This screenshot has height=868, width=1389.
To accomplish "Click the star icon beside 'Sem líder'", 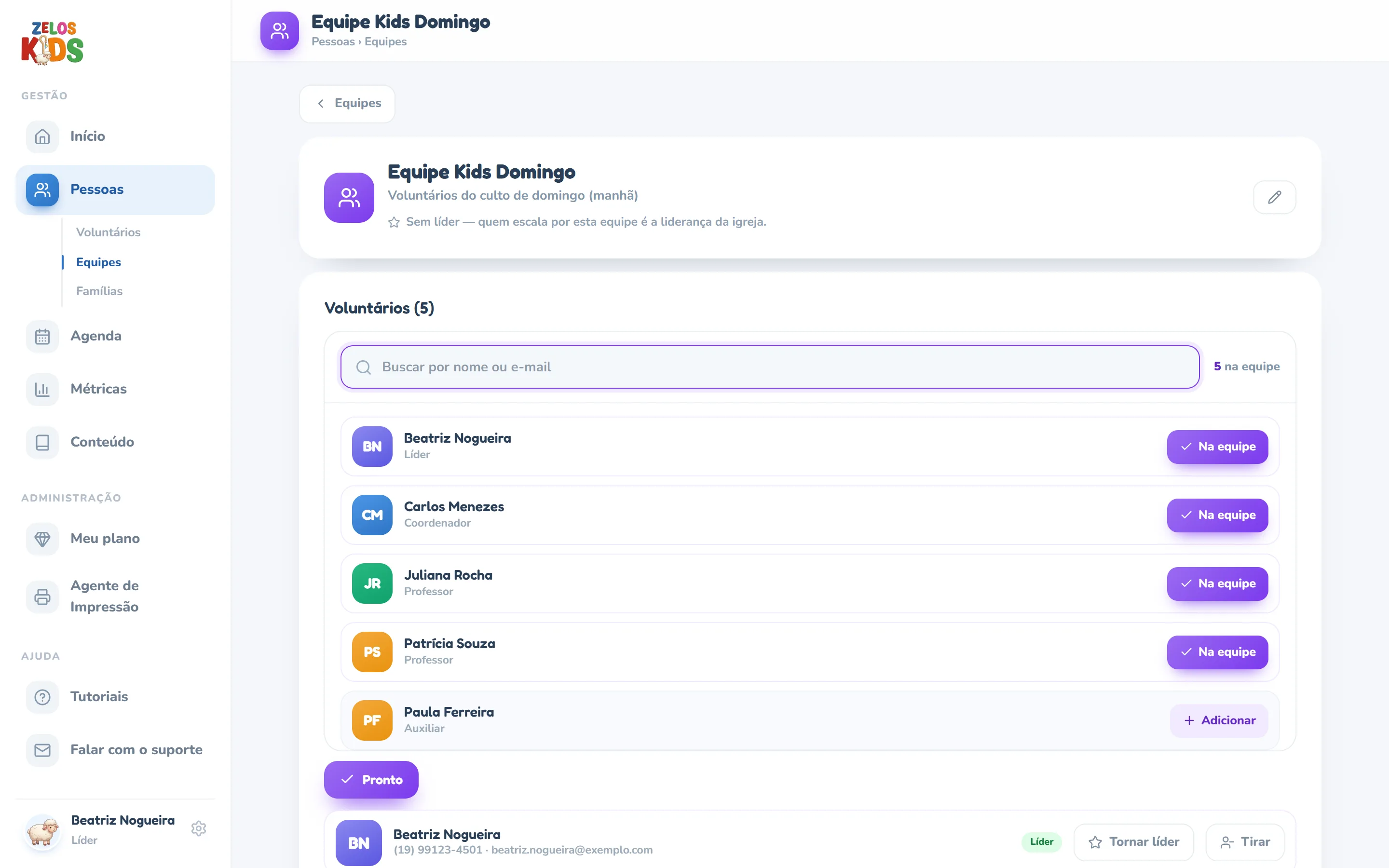I will pyautogui.click(x=394, y=222).
